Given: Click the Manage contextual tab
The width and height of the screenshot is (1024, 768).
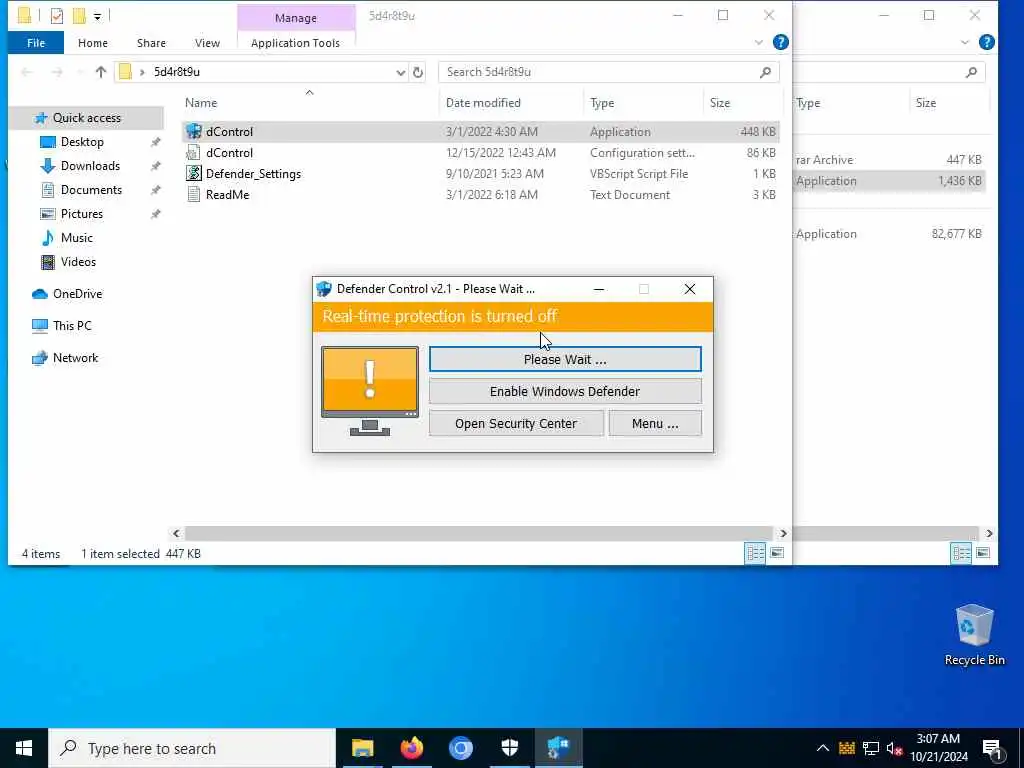Looking at the screenshot, I should point(296,18).
